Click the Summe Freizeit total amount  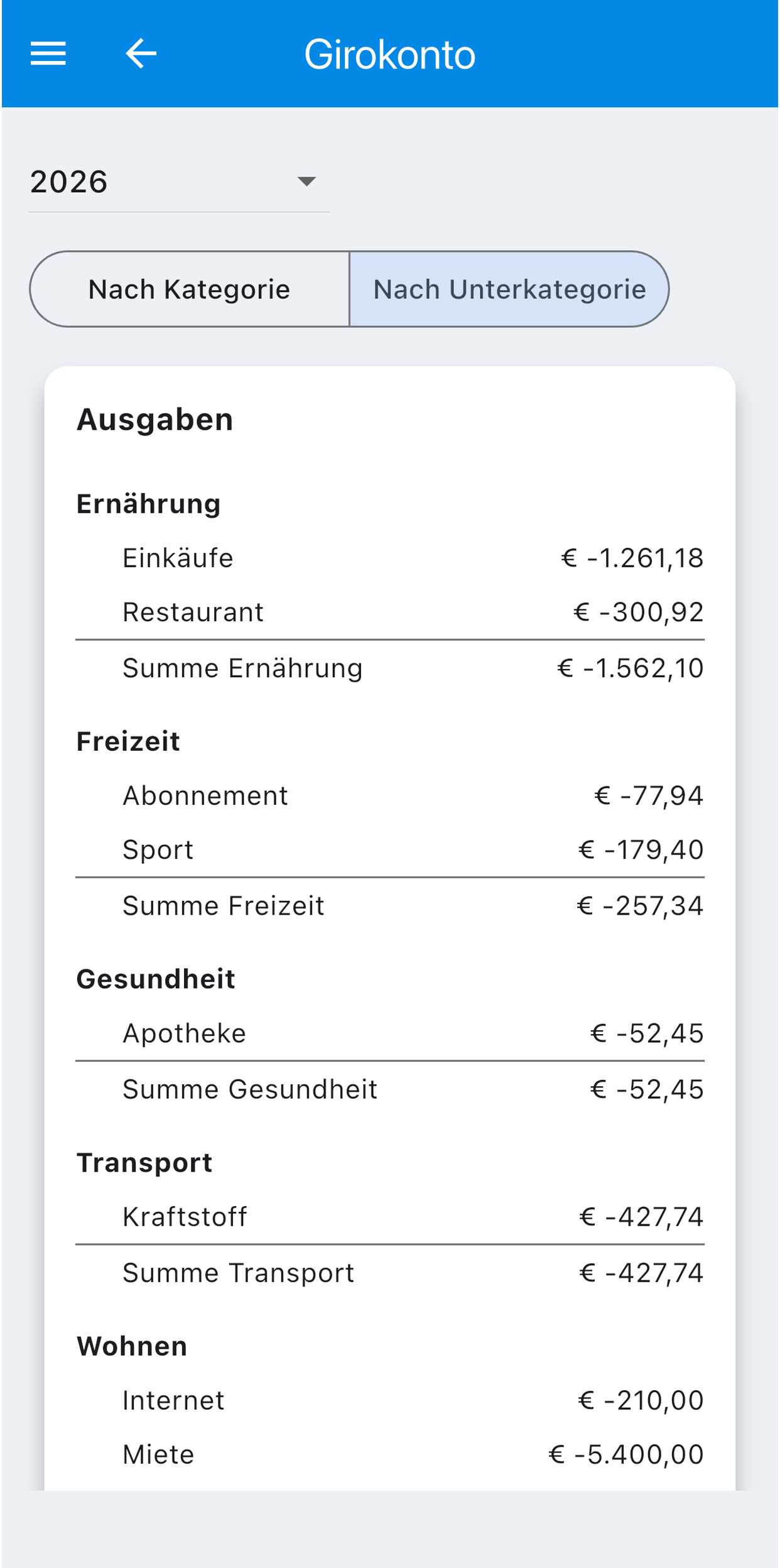tap(640, 905)
